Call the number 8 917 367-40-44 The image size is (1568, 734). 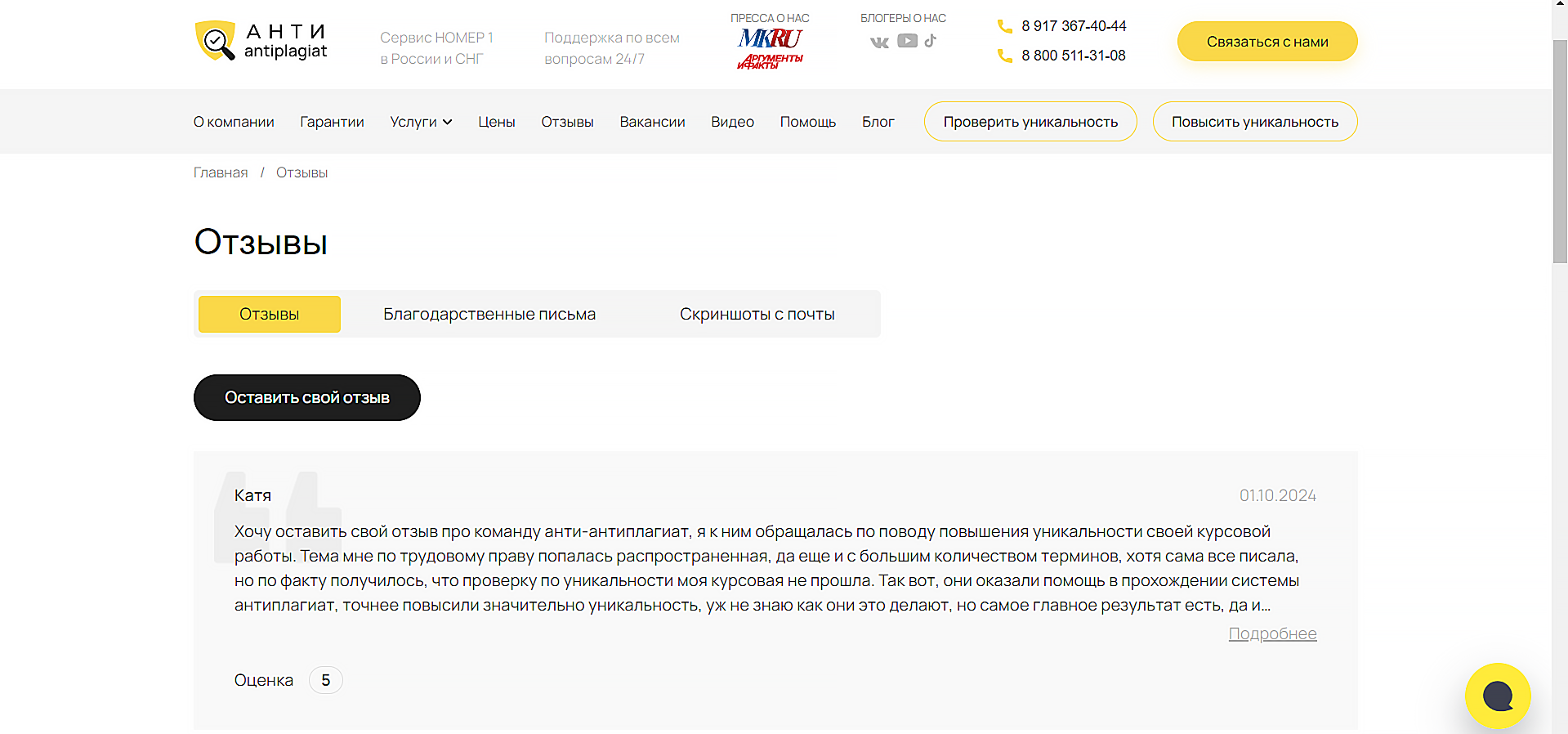click(x=1074, y=26)
